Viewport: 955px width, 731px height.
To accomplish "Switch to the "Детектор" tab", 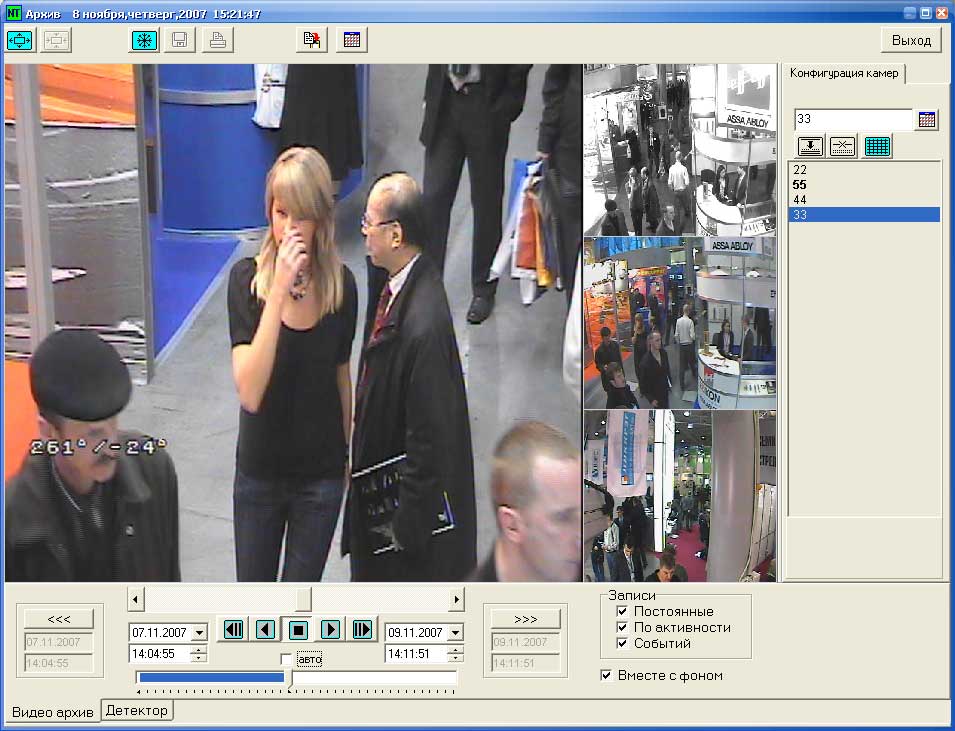I will pos(137,710).
